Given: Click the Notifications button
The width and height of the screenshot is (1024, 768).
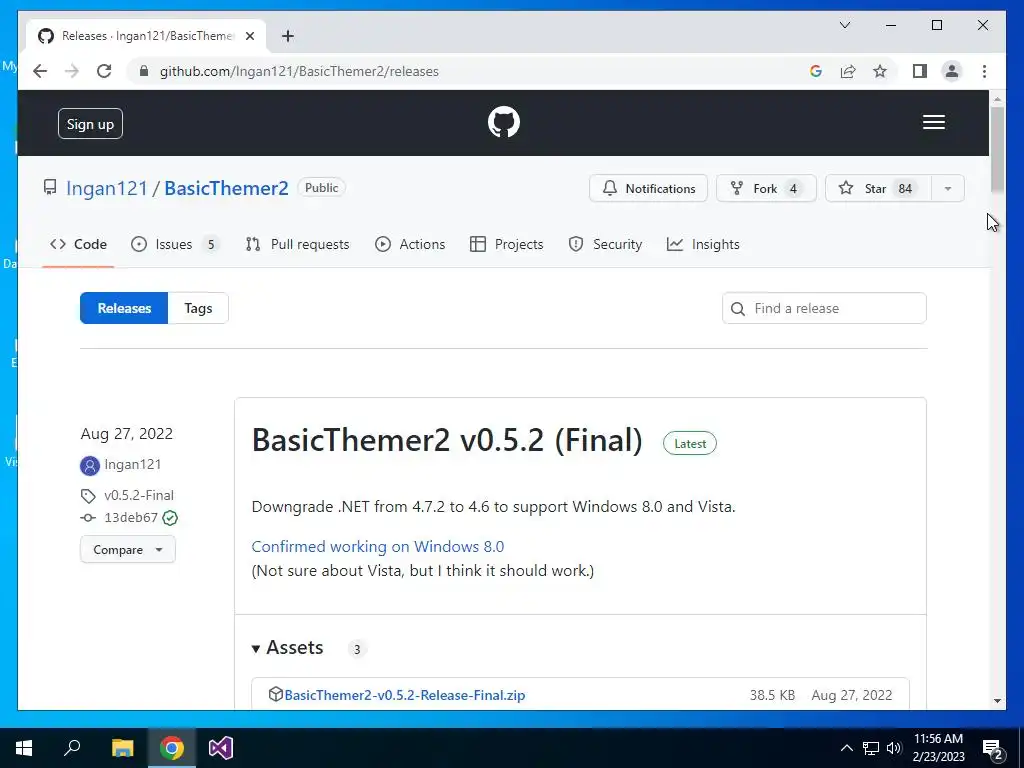Looking at the screenshot, I should pyautogui.click(x=648, y=189).
